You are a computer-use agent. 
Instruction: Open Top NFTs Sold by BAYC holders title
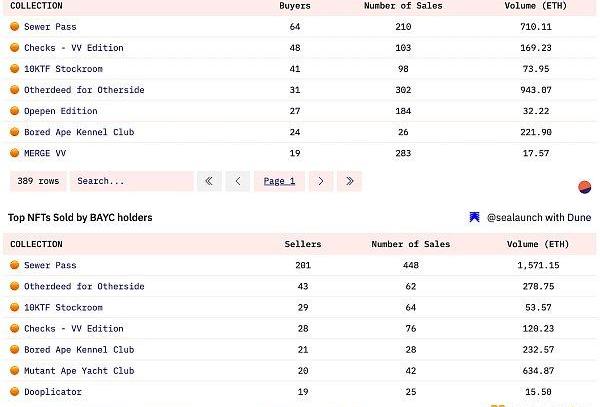tap(80, 217)
